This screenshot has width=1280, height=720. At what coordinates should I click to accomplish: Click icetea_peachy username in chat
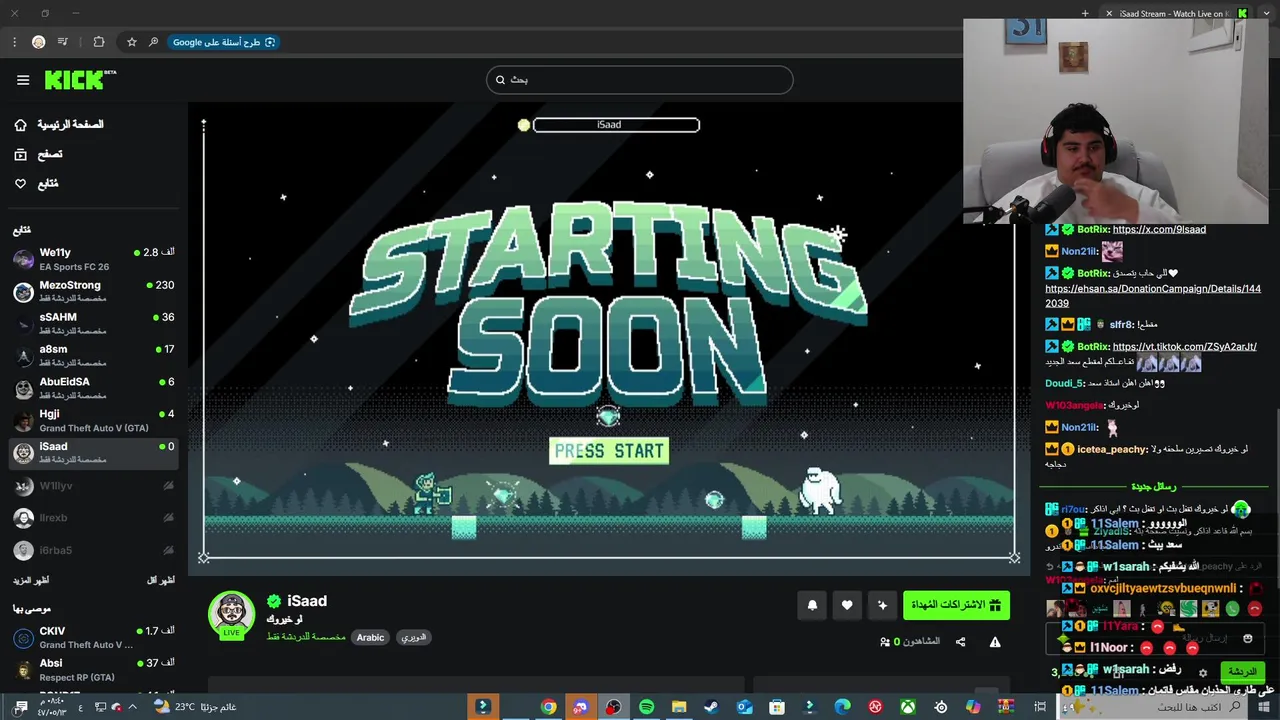pos(1112,449)
